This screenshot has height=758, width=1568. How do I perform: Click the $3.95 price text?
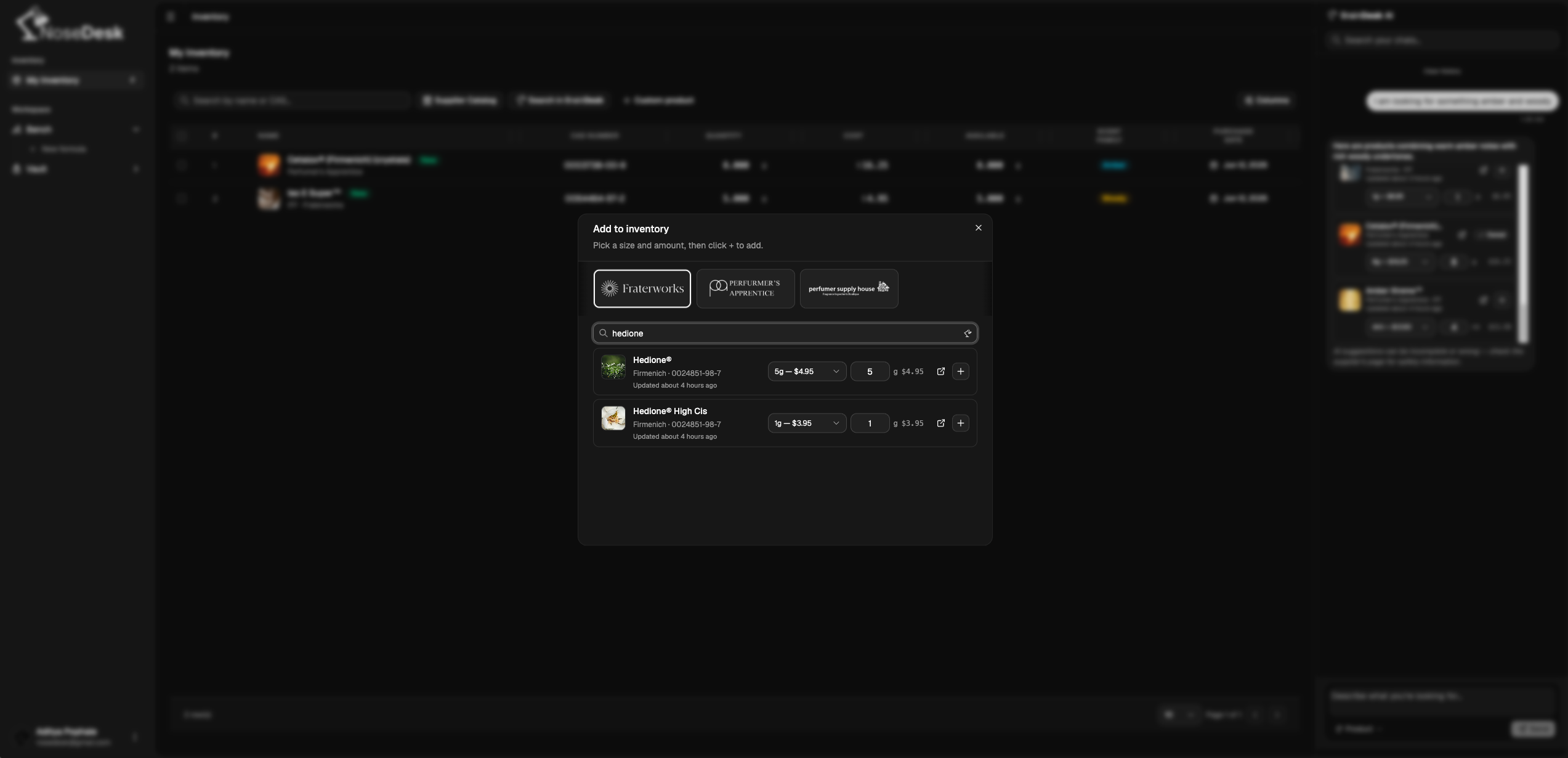coord(912,423)
